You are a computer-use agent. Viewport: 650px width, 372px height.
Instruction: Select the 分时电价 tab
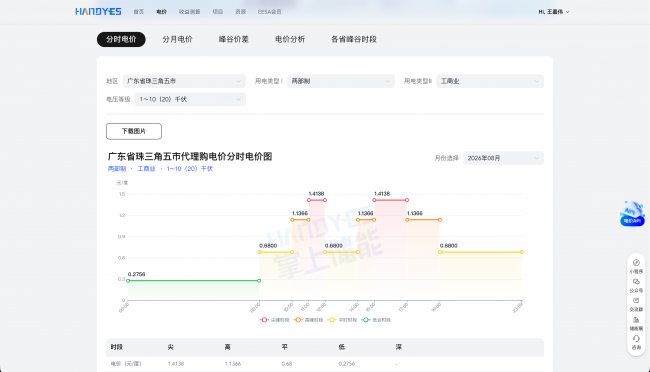pyautogui.click(x=121, y=39)
